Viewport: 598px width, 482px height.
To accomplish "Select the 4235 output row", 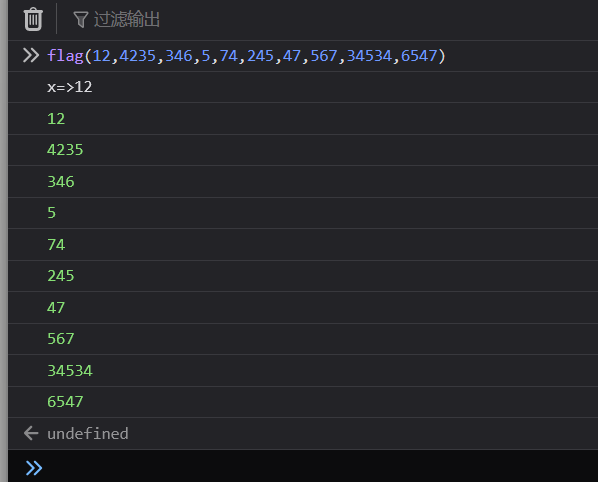I will pyautogui.click(x=303, y=150).
